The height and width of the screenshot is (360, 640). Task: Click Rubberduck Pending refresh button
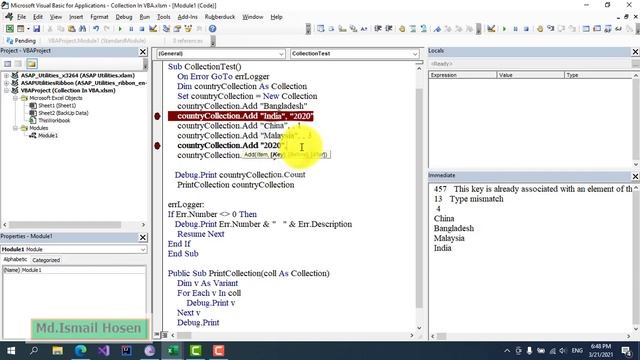click(x=21, y=41)
